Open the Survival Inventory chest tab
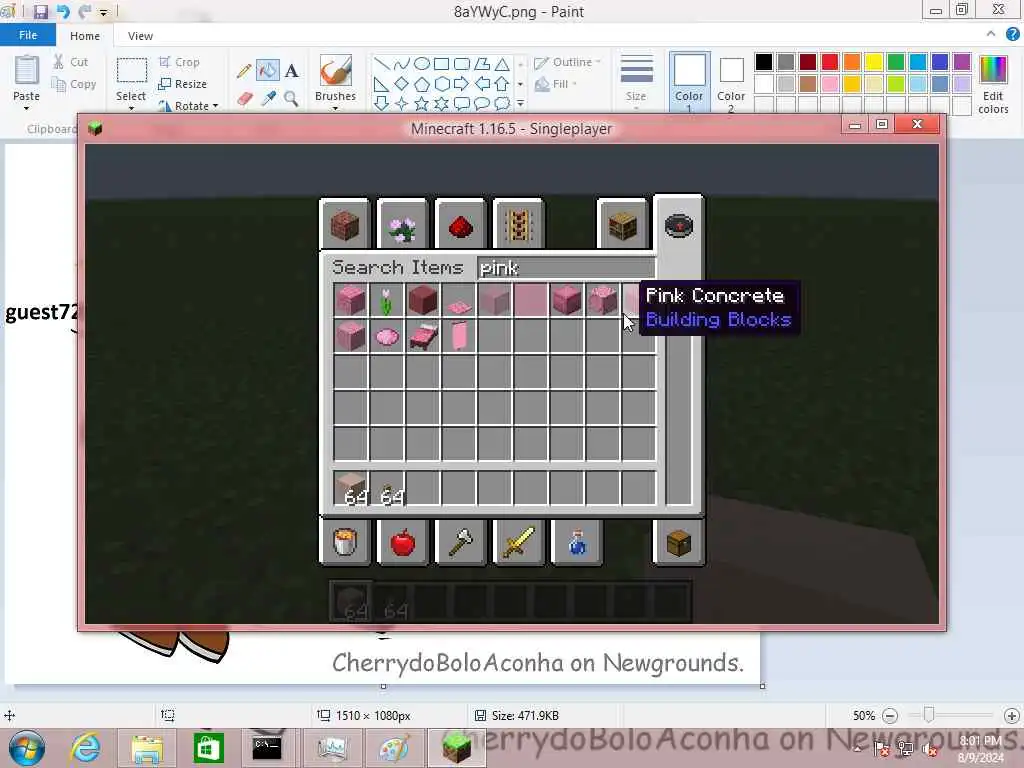The image size is (1024, 768). tap(679, 542)
